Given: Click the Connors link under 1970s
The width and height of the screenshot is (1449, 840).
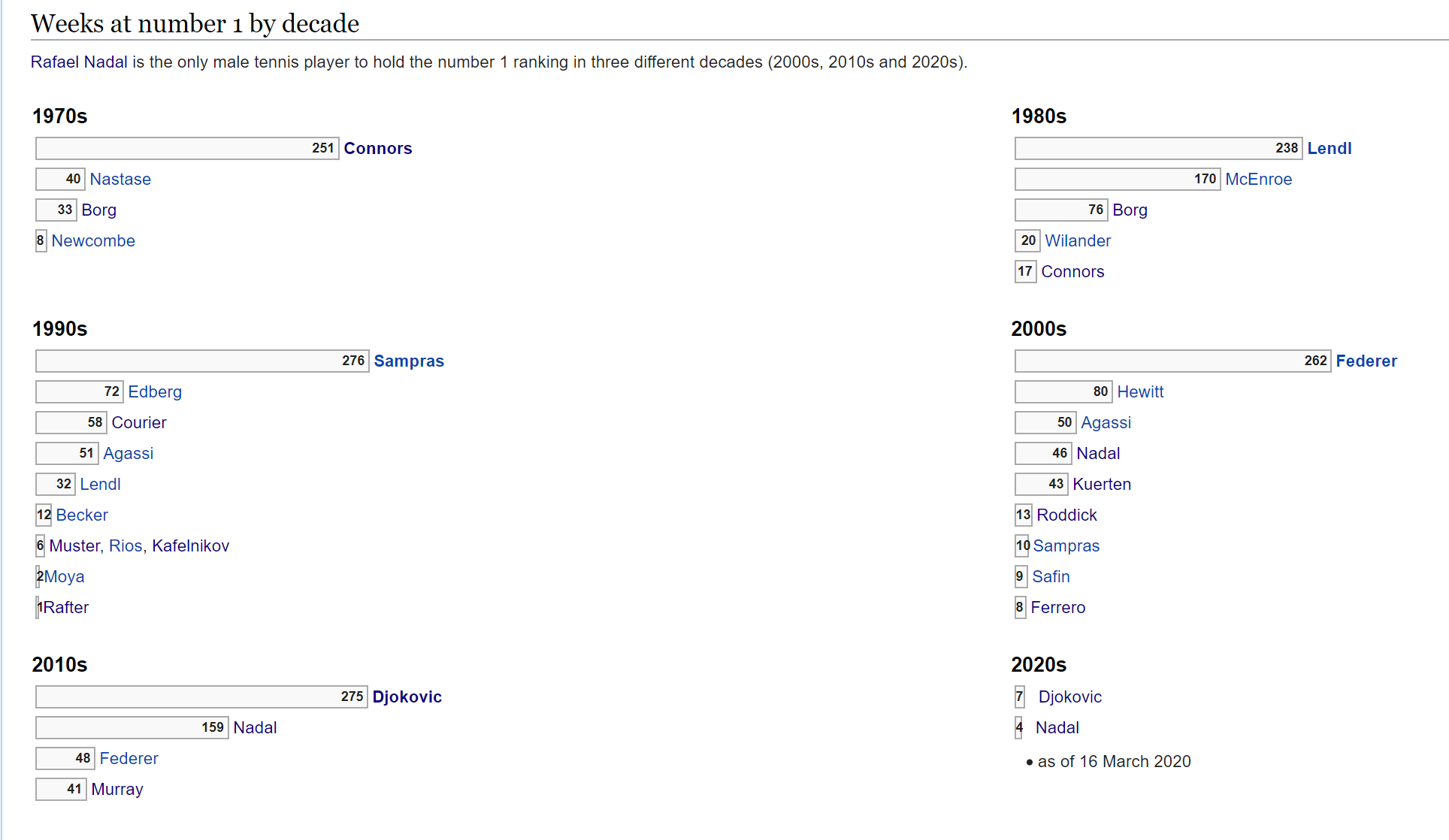Looking at the screenshot, I should [x=377, y=149].
